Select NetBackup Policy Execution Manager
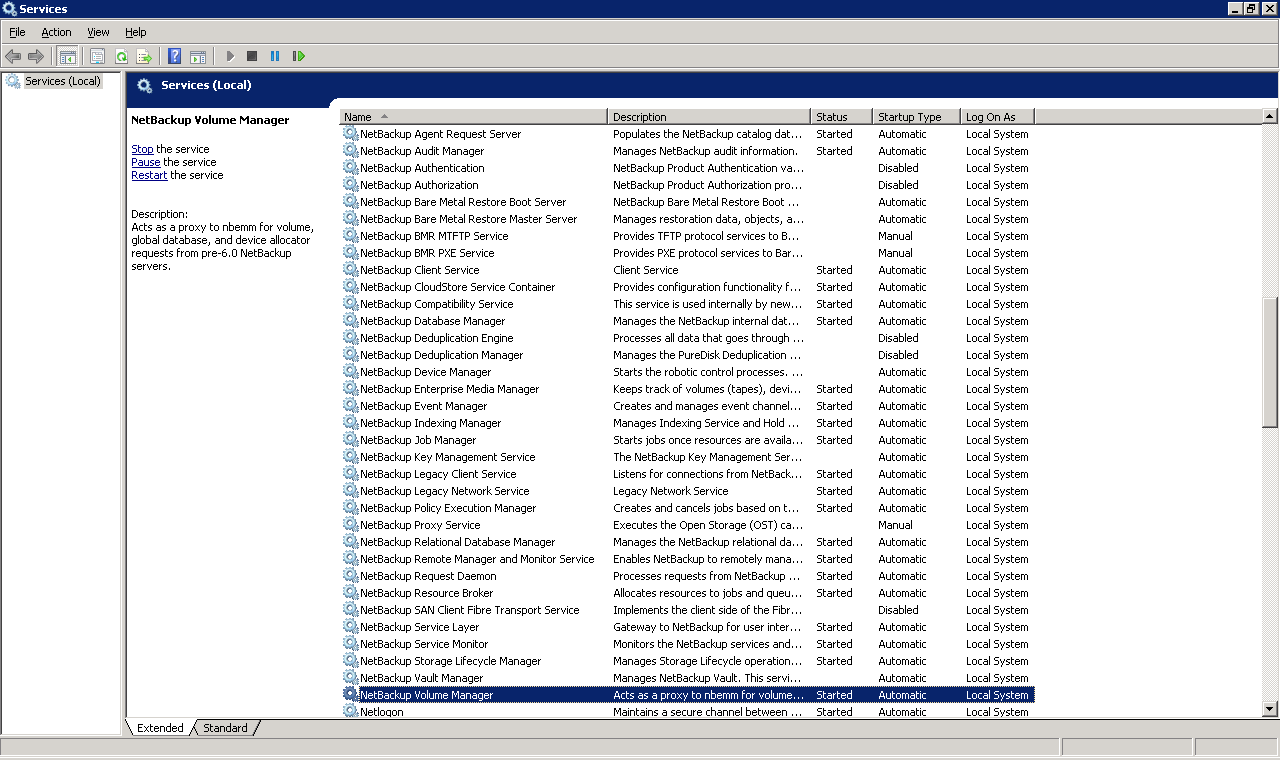The width and height of the screenshot is (1280, 760). (687, 508)
